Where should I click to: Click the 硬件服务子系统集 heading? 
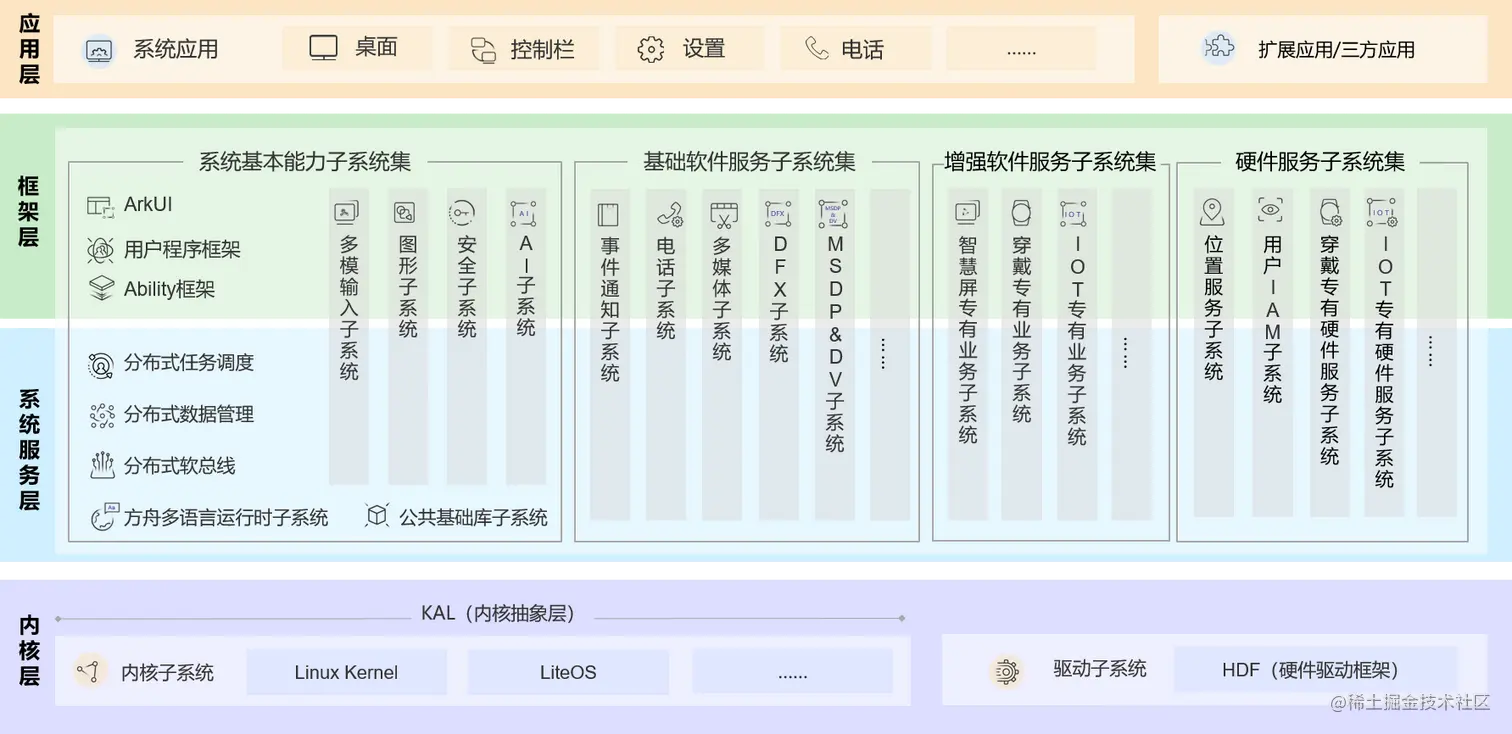click(x=1320, y=161)
